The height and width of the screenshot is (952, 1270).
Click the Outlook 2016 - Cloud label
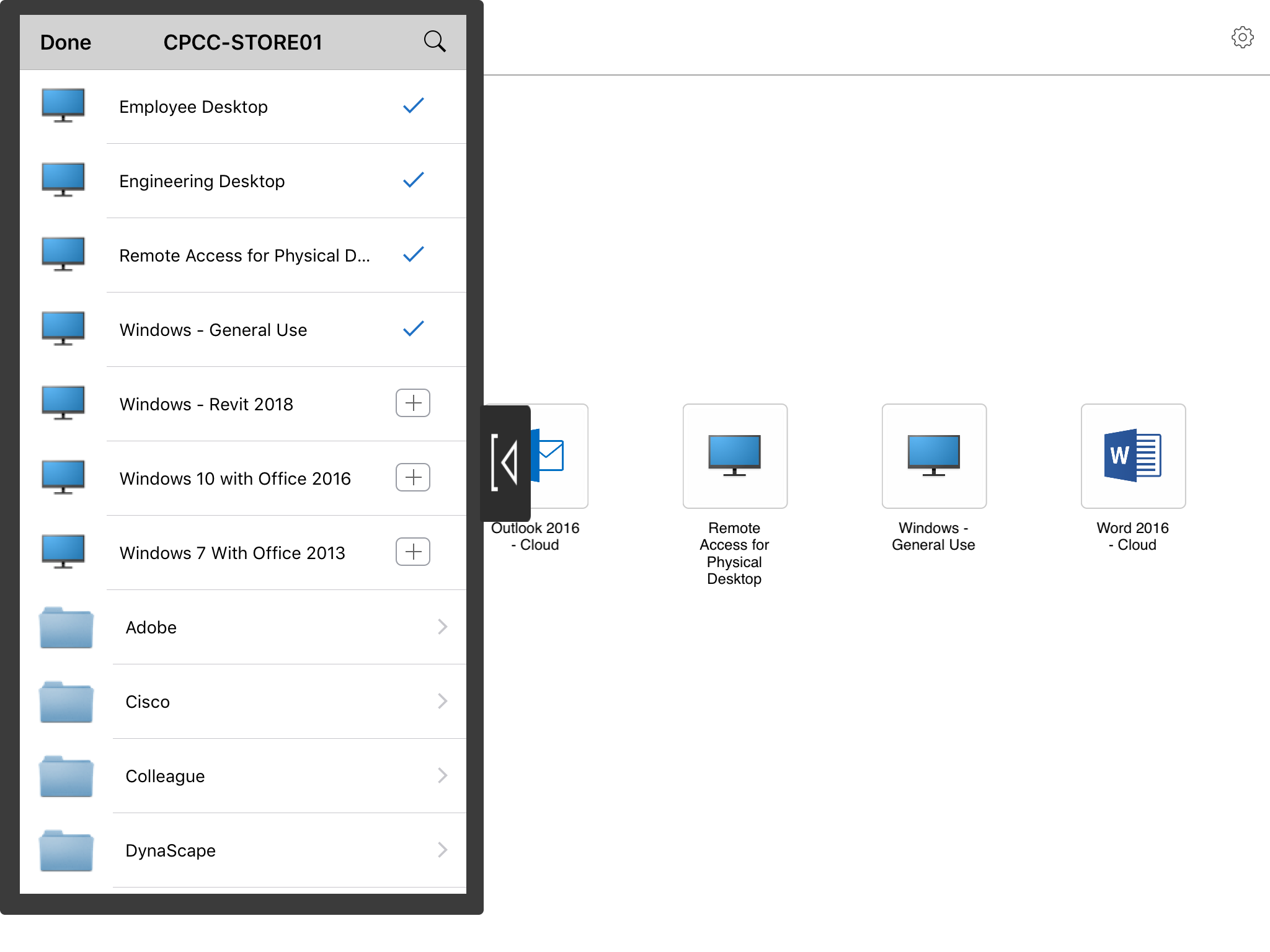pos(535,536)
